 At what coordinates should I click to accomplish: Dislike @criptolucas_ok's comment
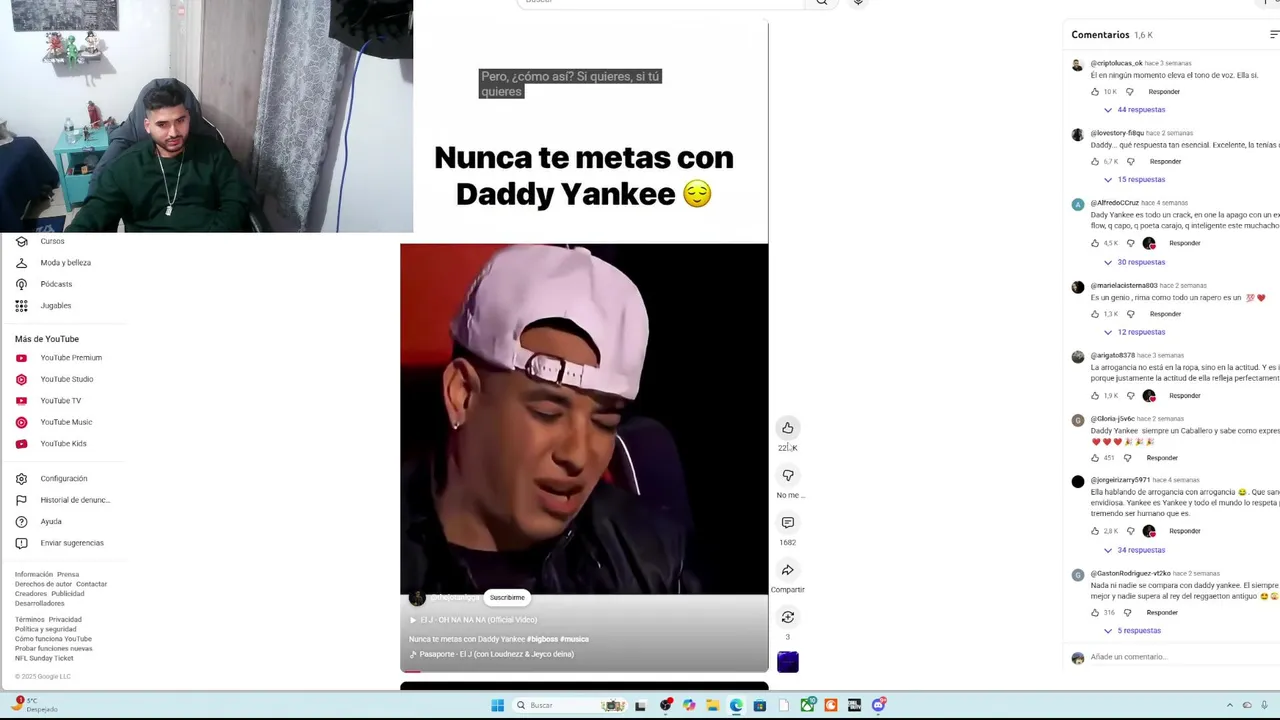pyautogui.click(x=1130, y=92)
